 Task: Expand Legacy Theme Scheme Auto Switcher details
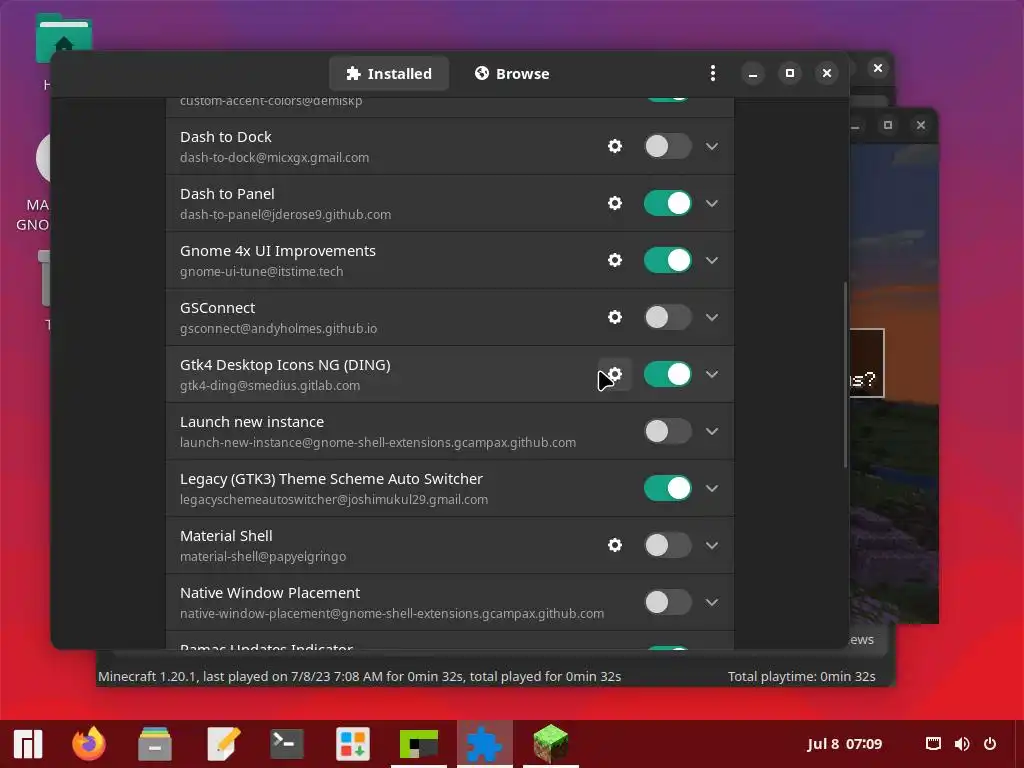coord(712,488)
